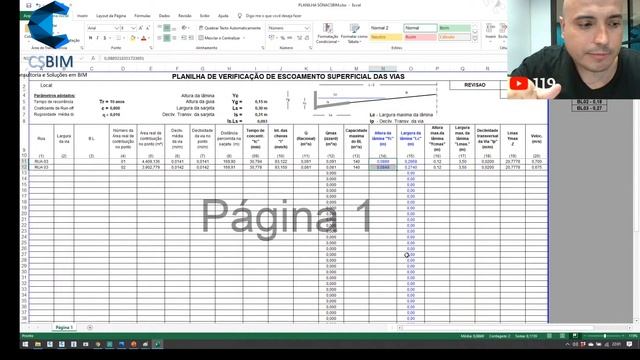This screenshot has height=360, width=640.
Task: Click the 'Diga-me o que você deseja fazer' box
Action: click(x=273, y=16)
